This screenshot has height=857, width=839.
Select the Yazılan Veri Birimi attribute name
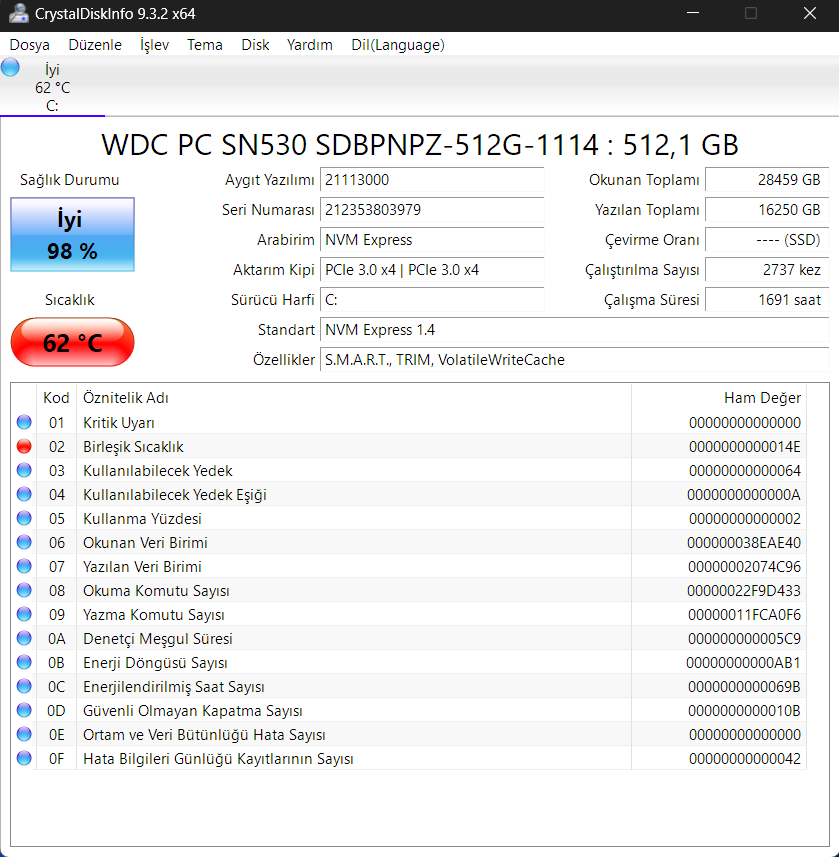click(x=142, y=567)
